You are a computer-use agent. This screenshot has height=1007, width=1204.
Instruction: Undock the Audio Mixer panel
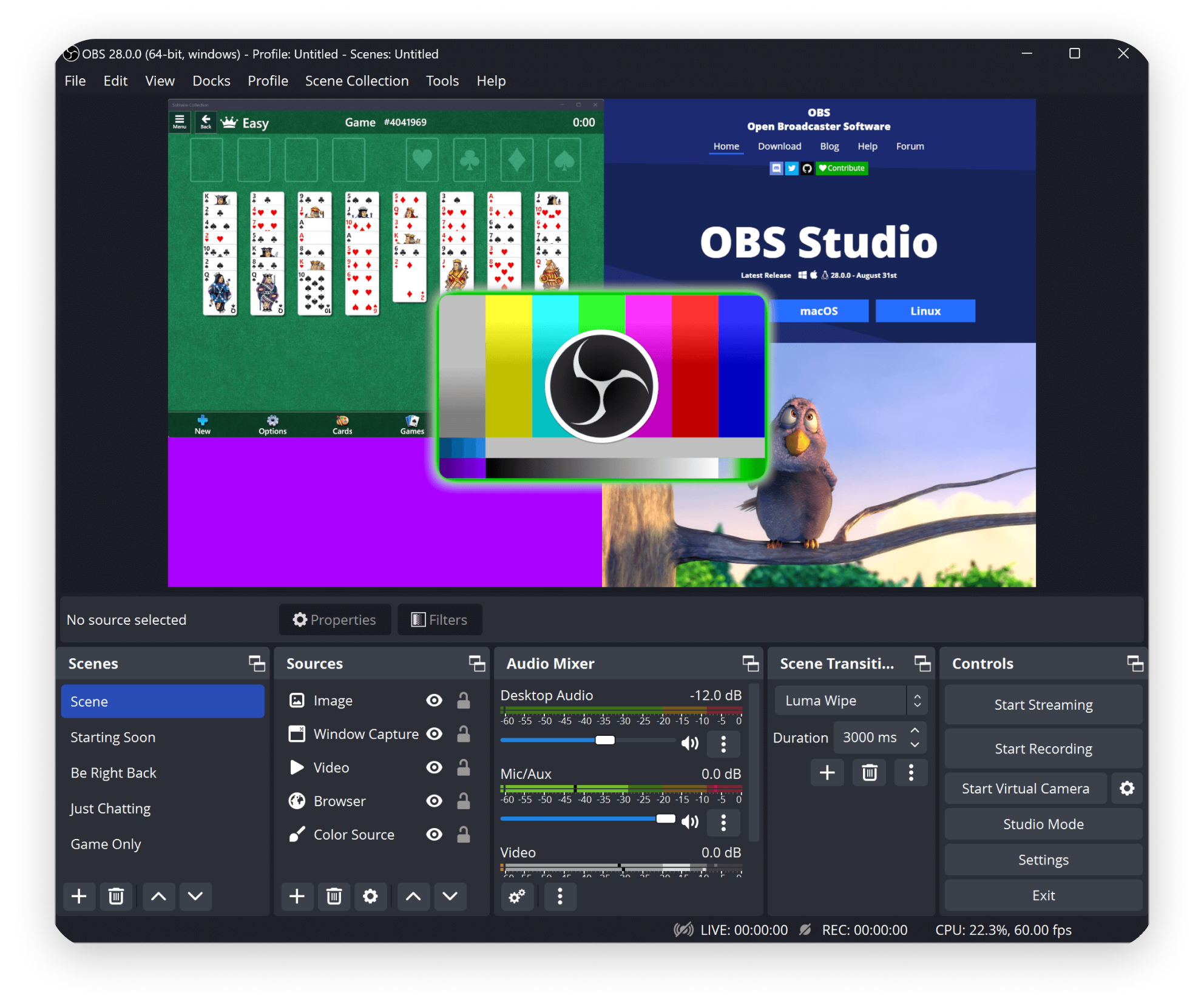(x=751, y=664)
